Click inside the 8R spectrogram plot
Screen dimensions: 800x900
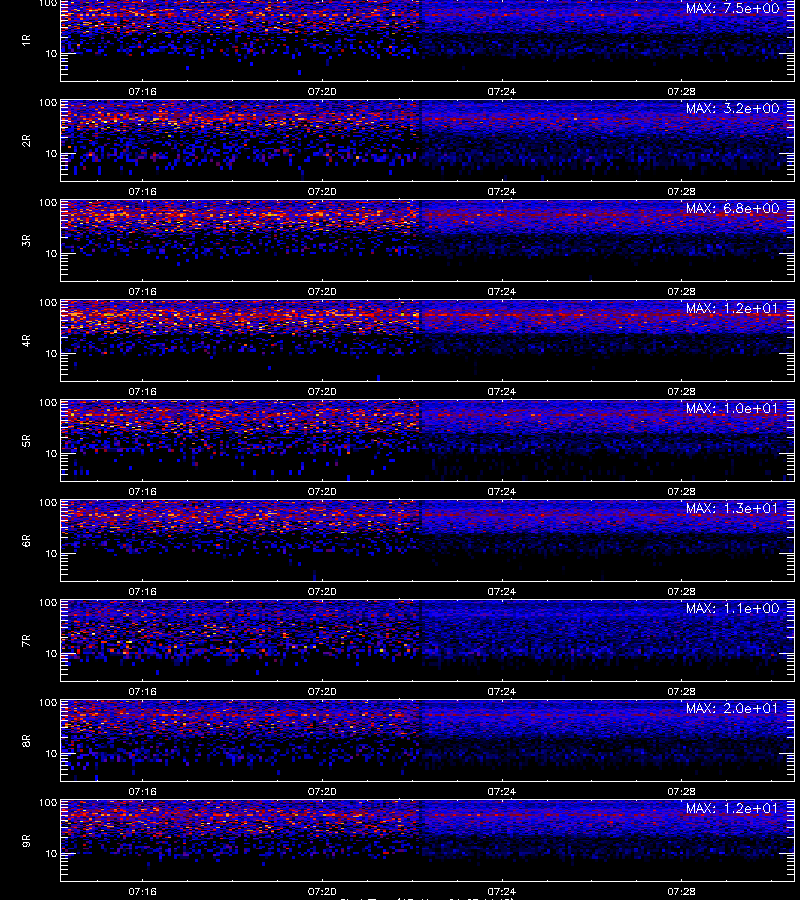pyautogui.click(x=427, y=740)
